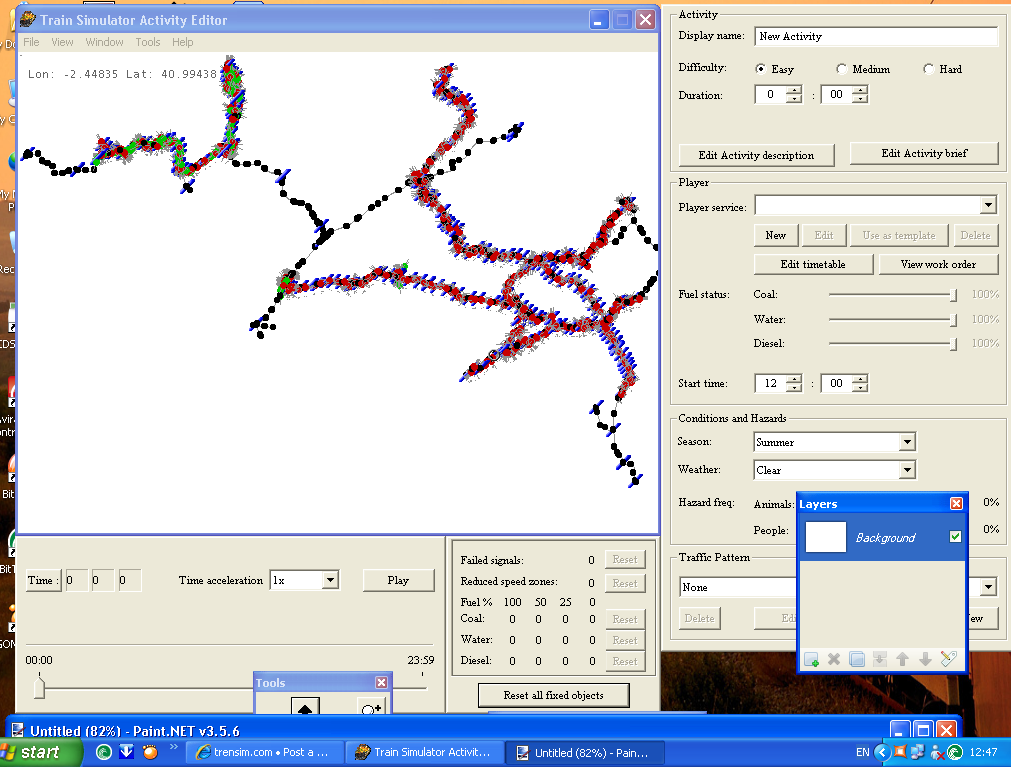Open the Season dropdown
Screen dimensions: 1024x768
[906, 442]
